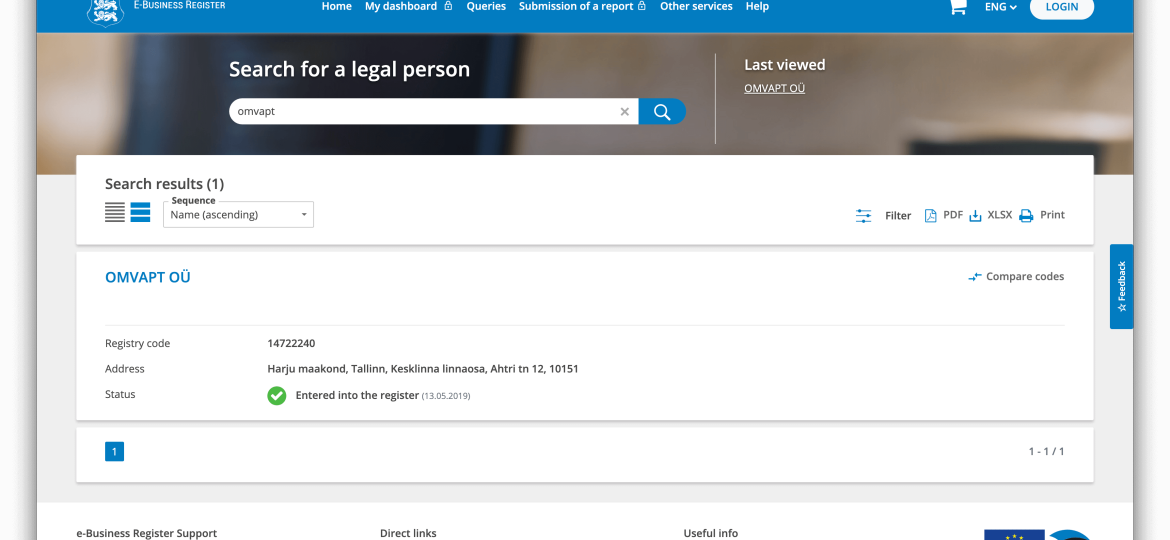
Task: Open My dashboard menu item
Action: click(x=401, y=6)
